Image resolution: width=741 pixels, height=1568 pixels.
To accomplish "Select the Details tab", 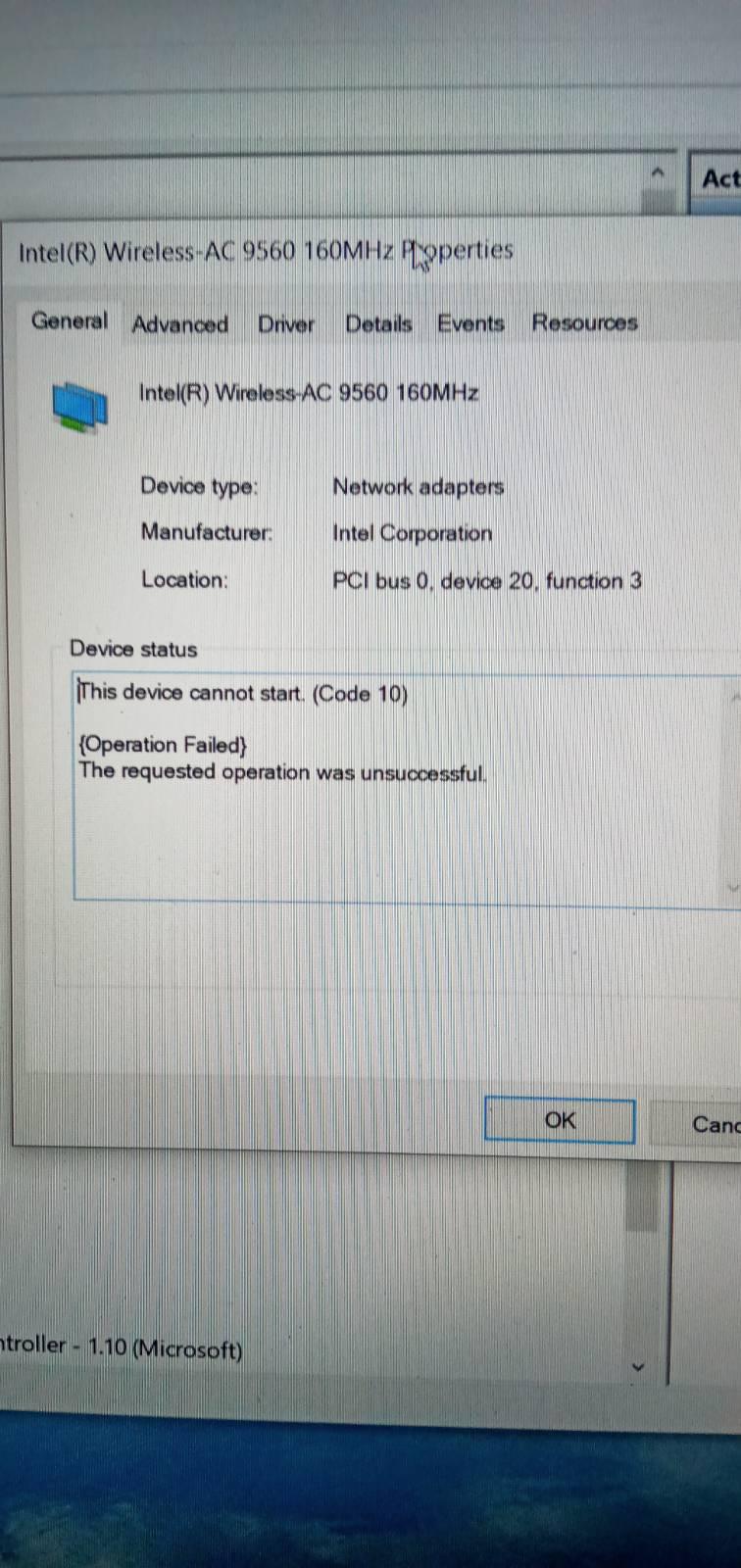I will pyautogui.click(x=378, y=323).
